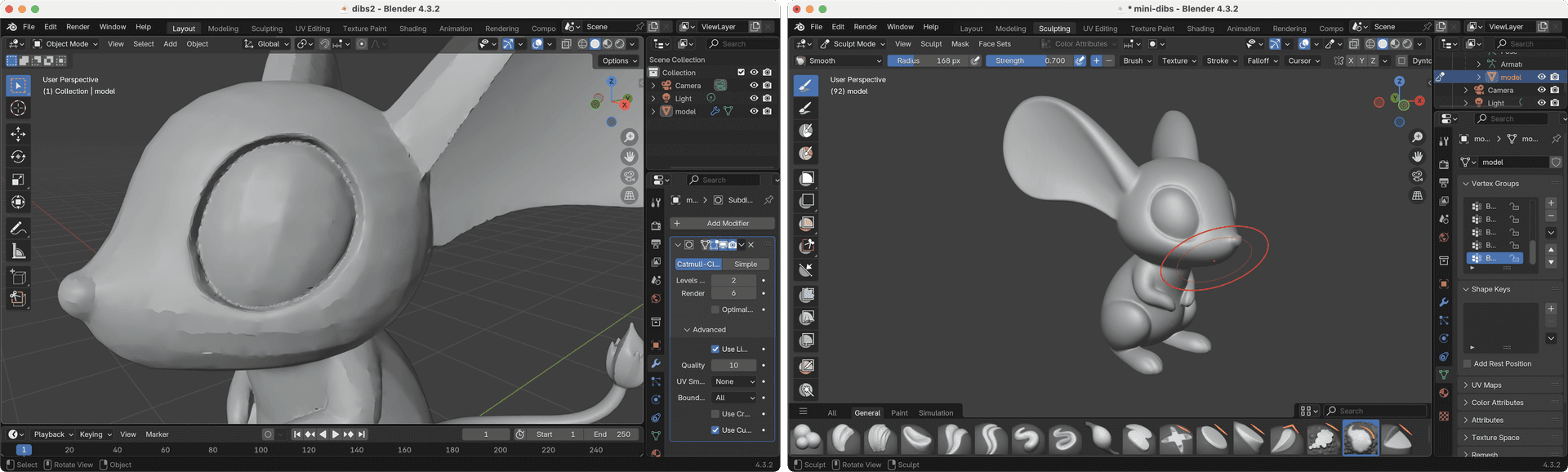Viewport: 1568px width, 472px height.
Task: Expand the UV Maps panel in mini-dibs
Action: coord(1486,385)
